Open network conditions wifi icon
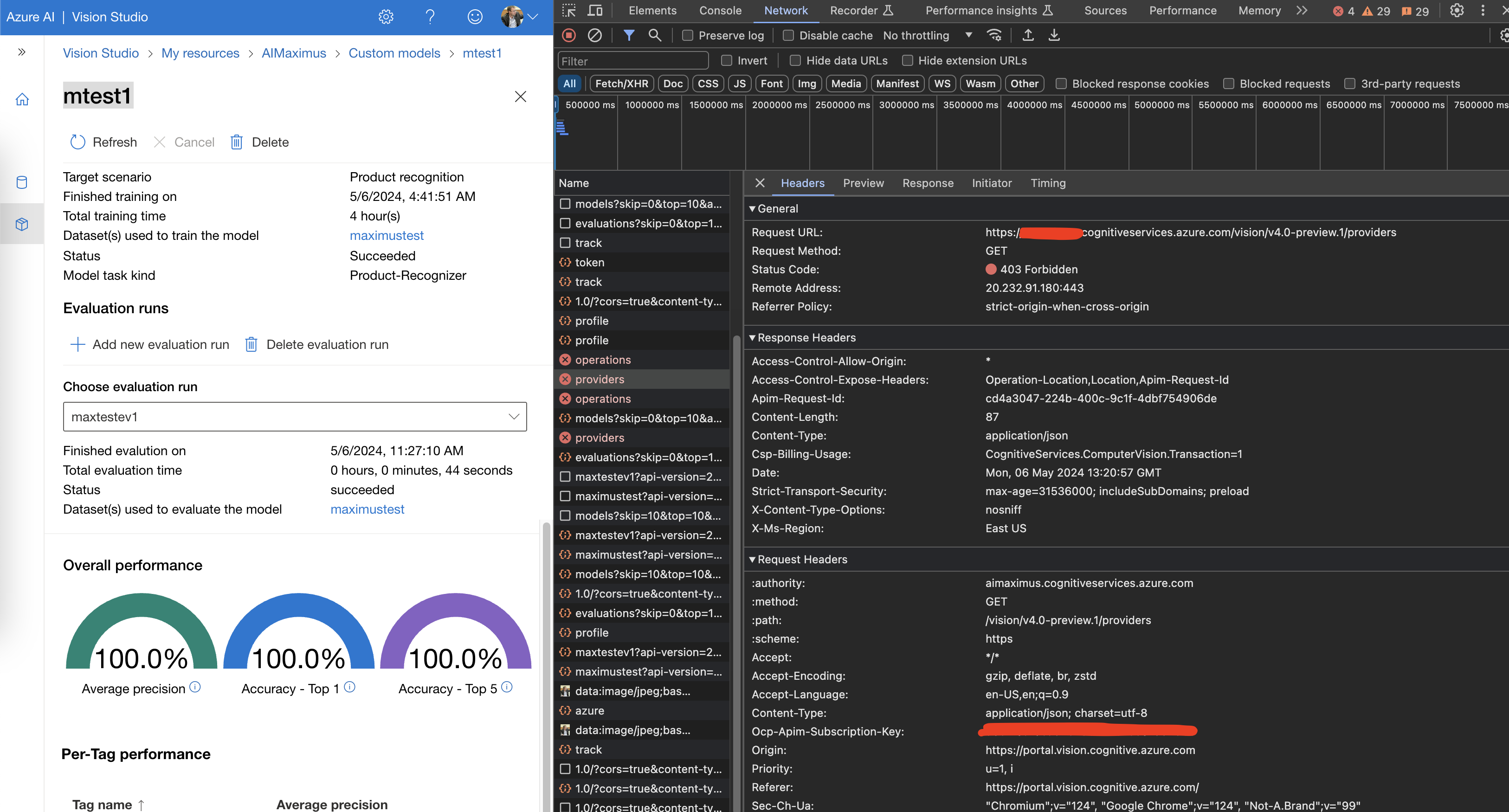Image resolution: width=1509 pixels, height=812 pixels. (994, 35)
